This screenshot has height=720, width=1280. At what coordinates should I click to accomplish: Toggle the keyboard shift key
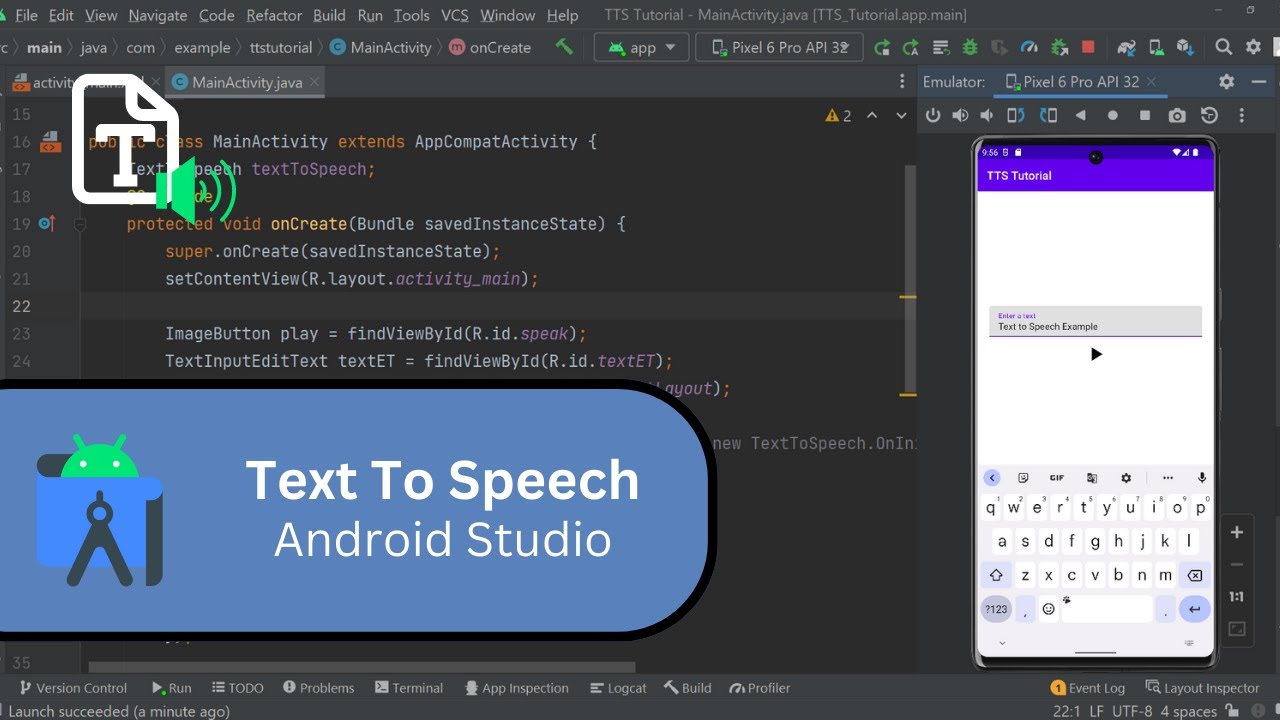[996, 575]
